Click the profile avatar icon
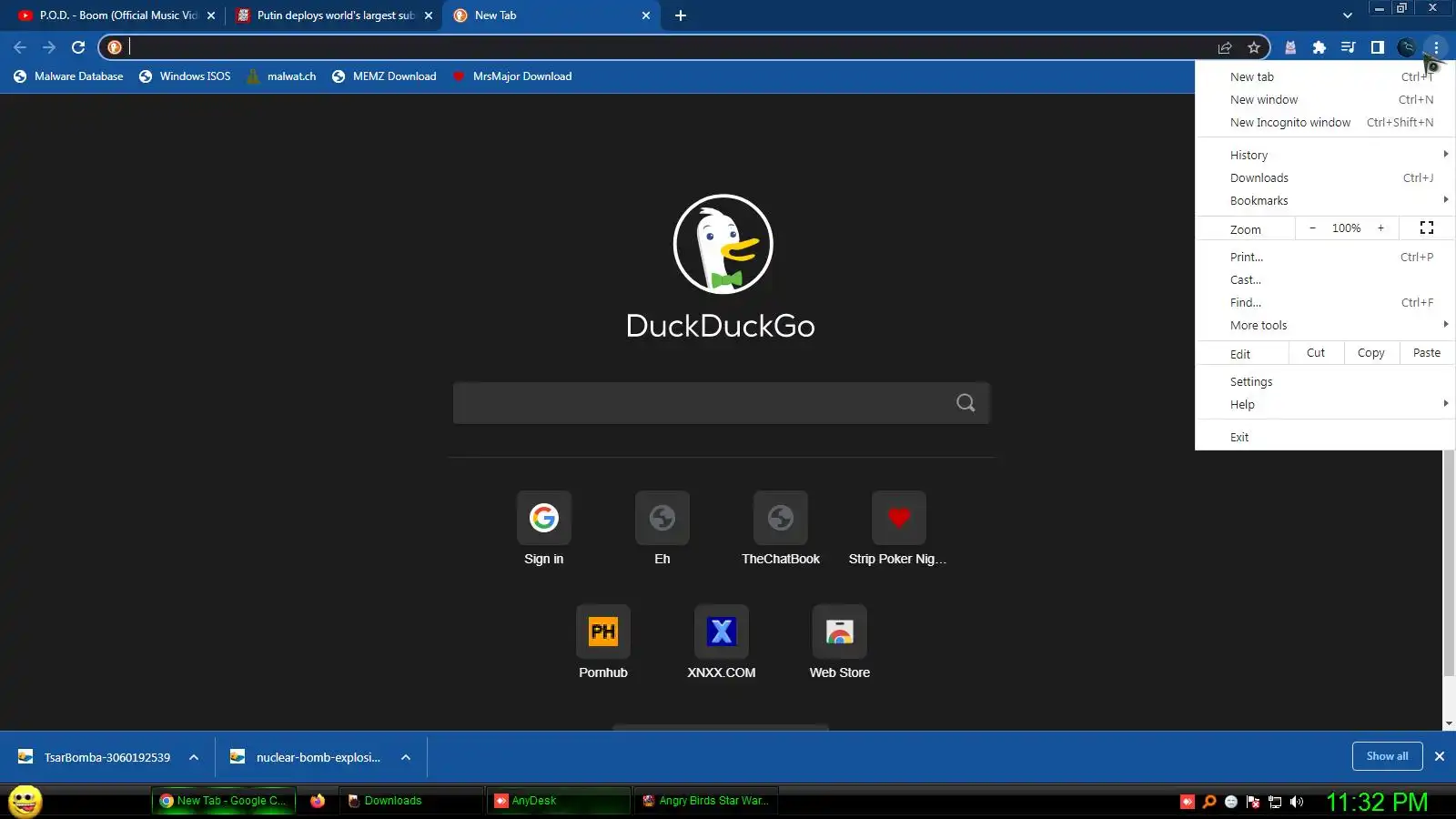The height and width of the screenshot is (819, 1456). [x=1407, y=47]
